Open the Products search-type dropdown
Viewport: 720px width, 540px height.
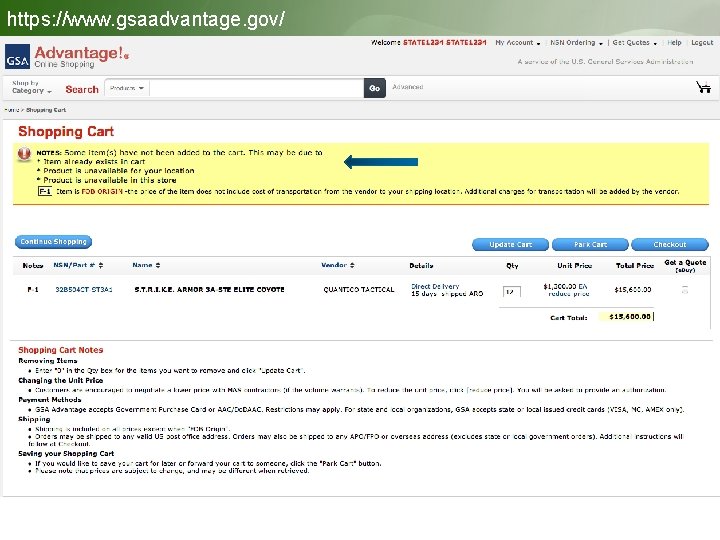click(x=127, y=88)
